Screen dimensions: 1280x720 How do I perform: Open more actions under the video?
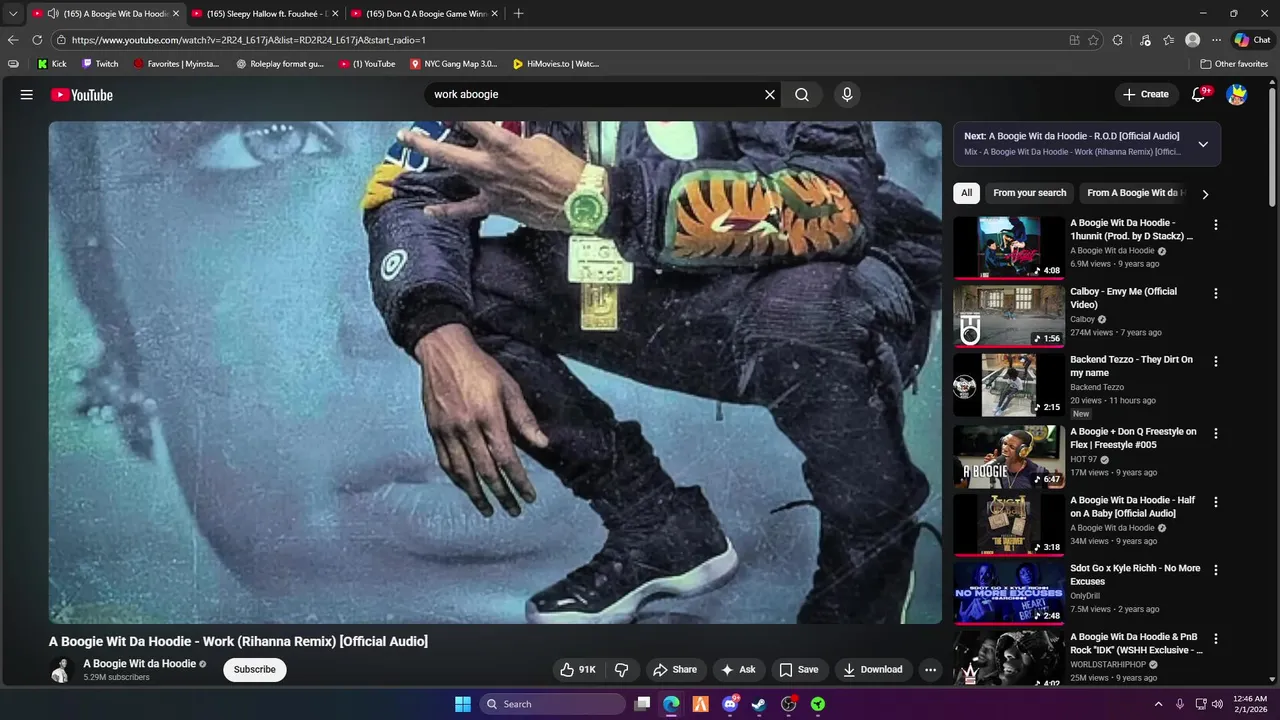tap(931, 670)
